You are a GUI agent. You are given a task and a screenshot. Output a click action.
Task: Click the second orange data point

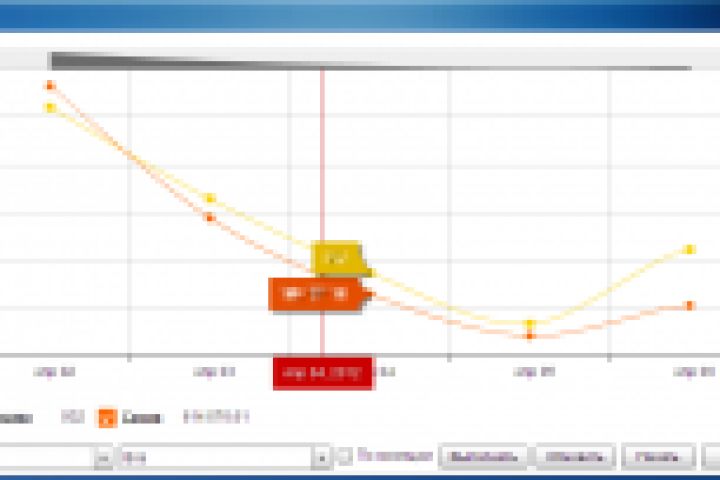pos(210,218)
